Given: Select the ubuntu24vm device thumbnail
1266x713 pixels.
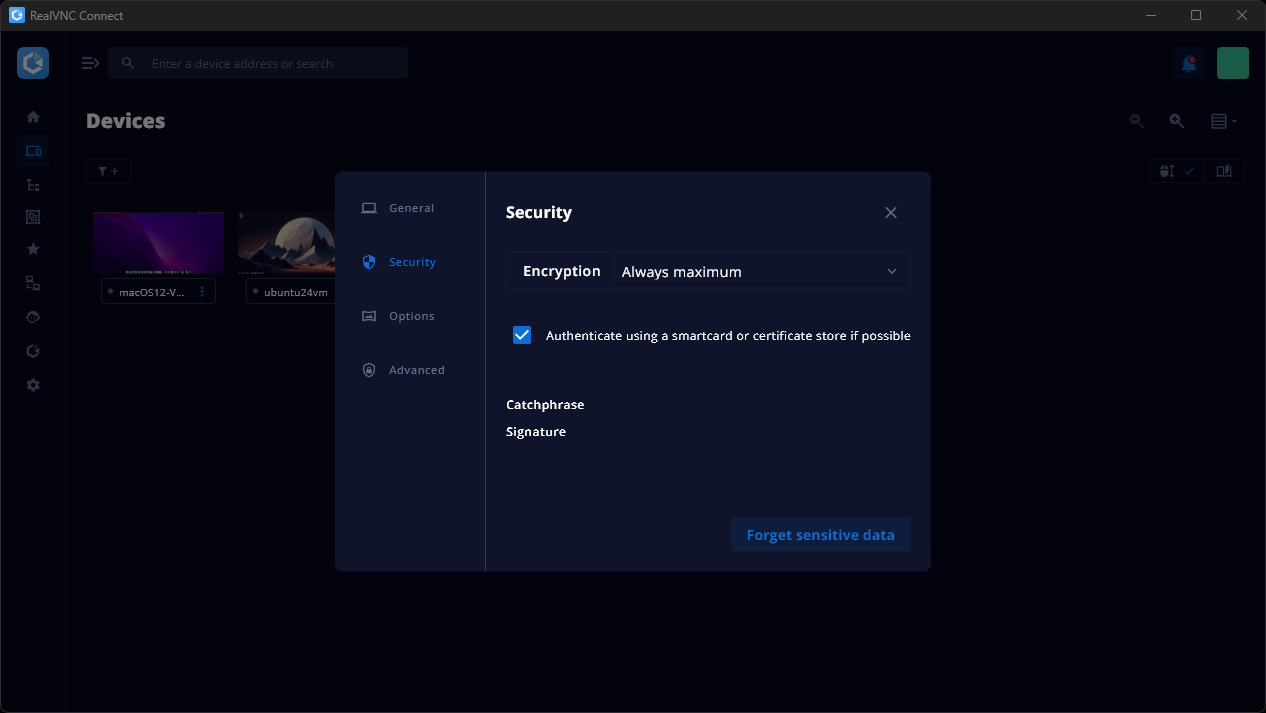Looking at the screenshot, I should (287, 242).
